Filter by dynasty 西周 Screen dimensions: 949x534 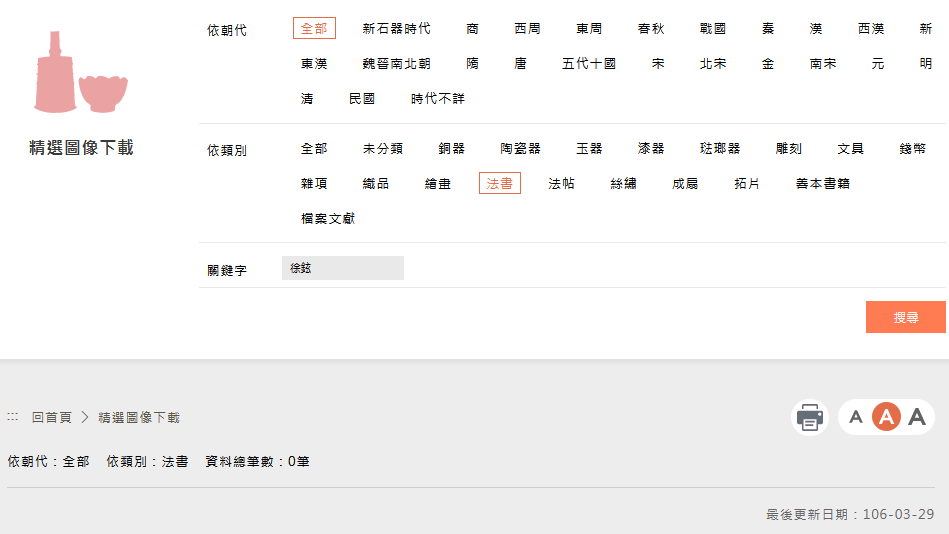[x=527, y=28]
